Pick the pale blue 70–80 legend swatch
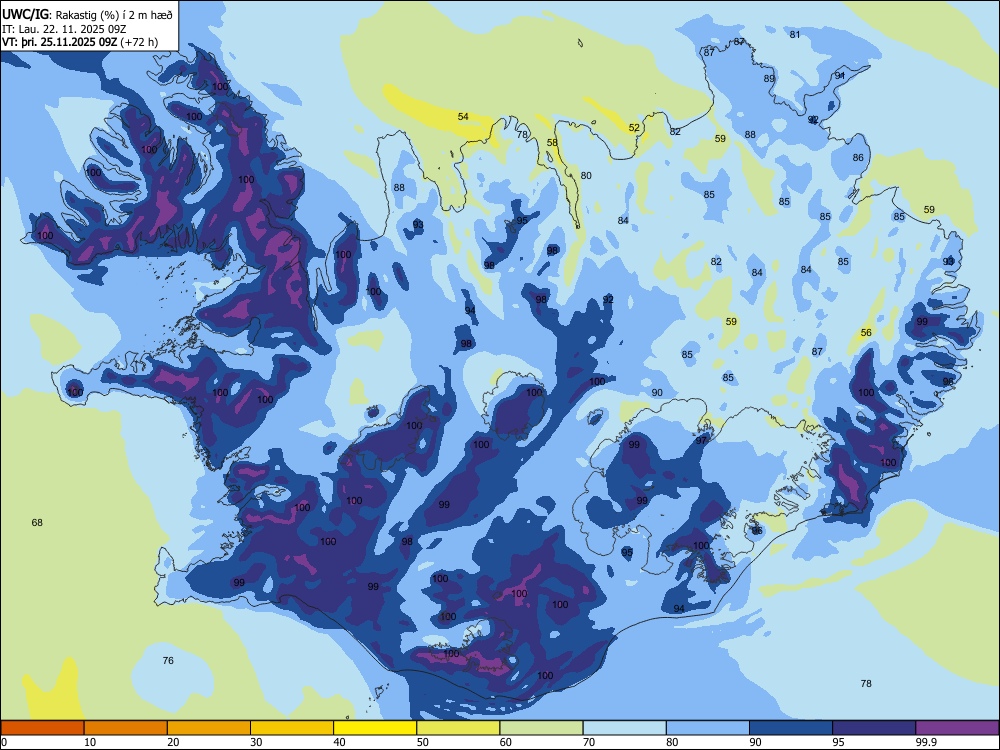 click(x=625, y=728)
